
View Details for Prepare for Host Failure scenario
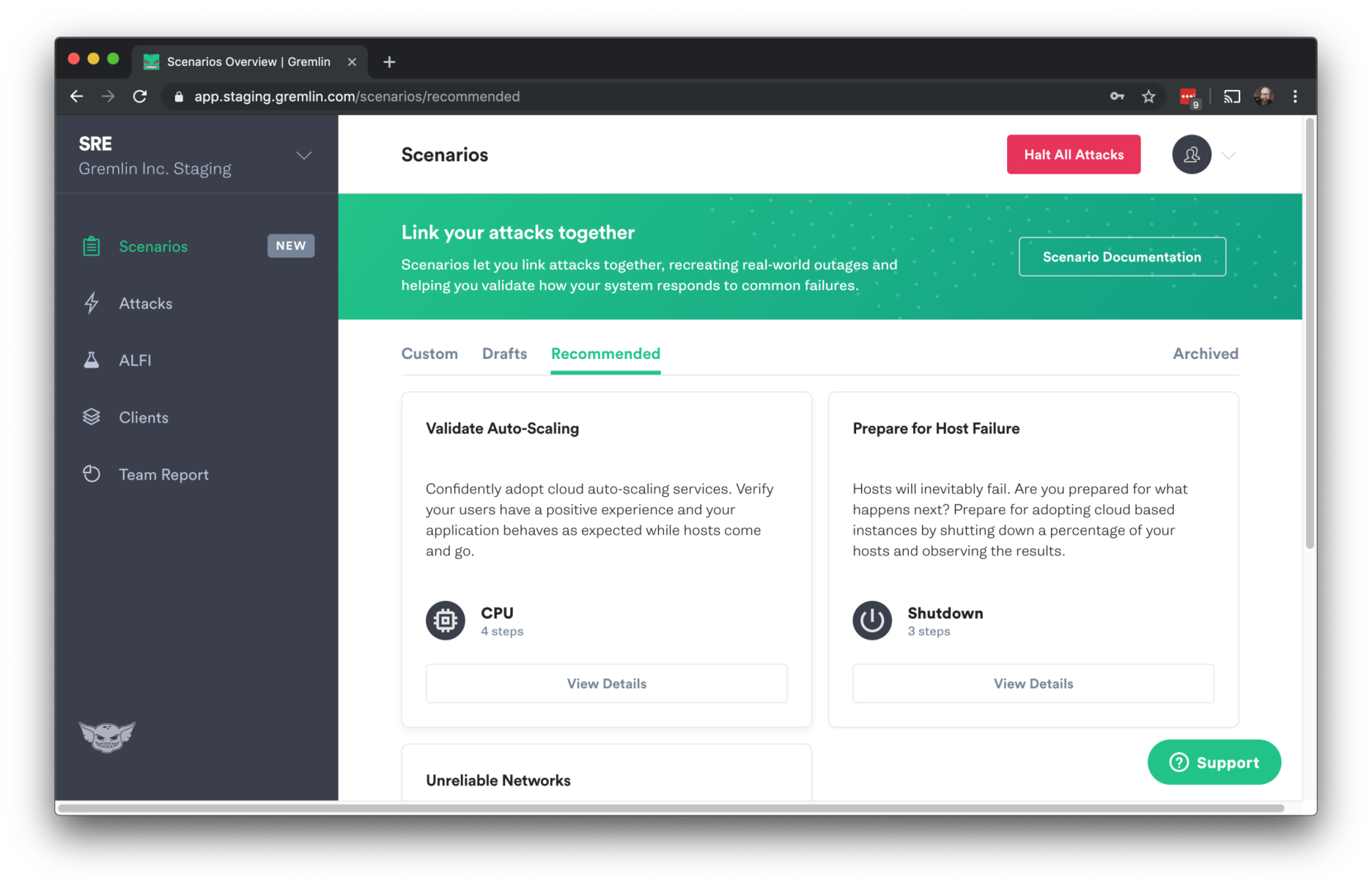click(x=1033, y=683)
